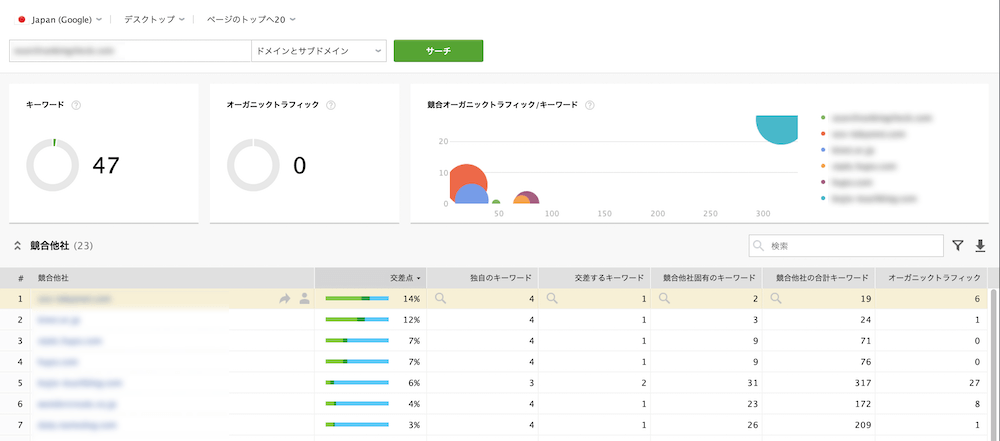1000x441 pixels.
Task: Click the organic traffic donut chart showing 0
Action: coord(253,165)
